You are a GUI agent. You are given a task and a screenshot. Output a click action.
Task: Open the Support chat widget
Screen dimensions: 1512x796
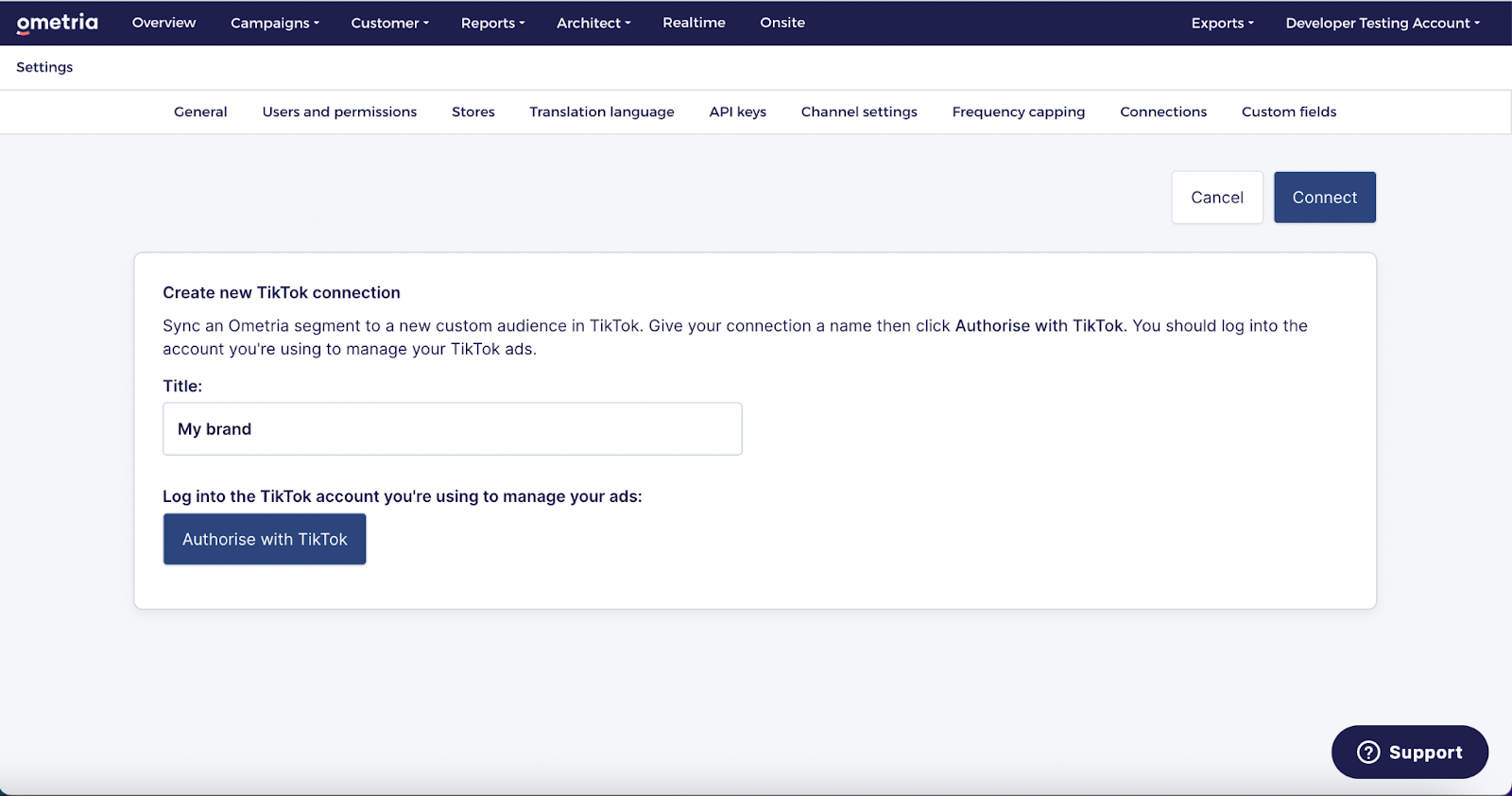1410,753
